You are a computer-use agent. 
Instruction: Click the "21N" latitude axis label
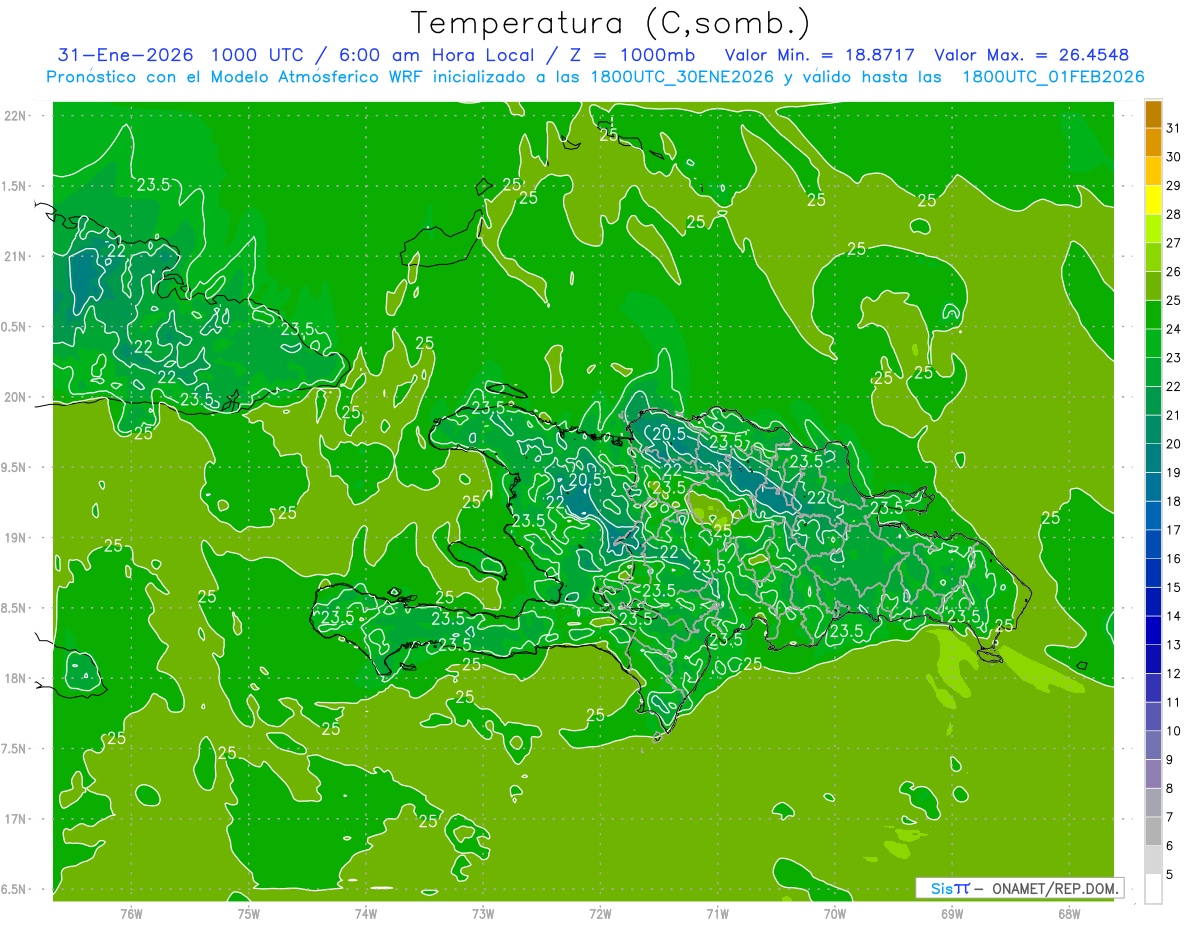pyautogui.click(x=15, y=256)
